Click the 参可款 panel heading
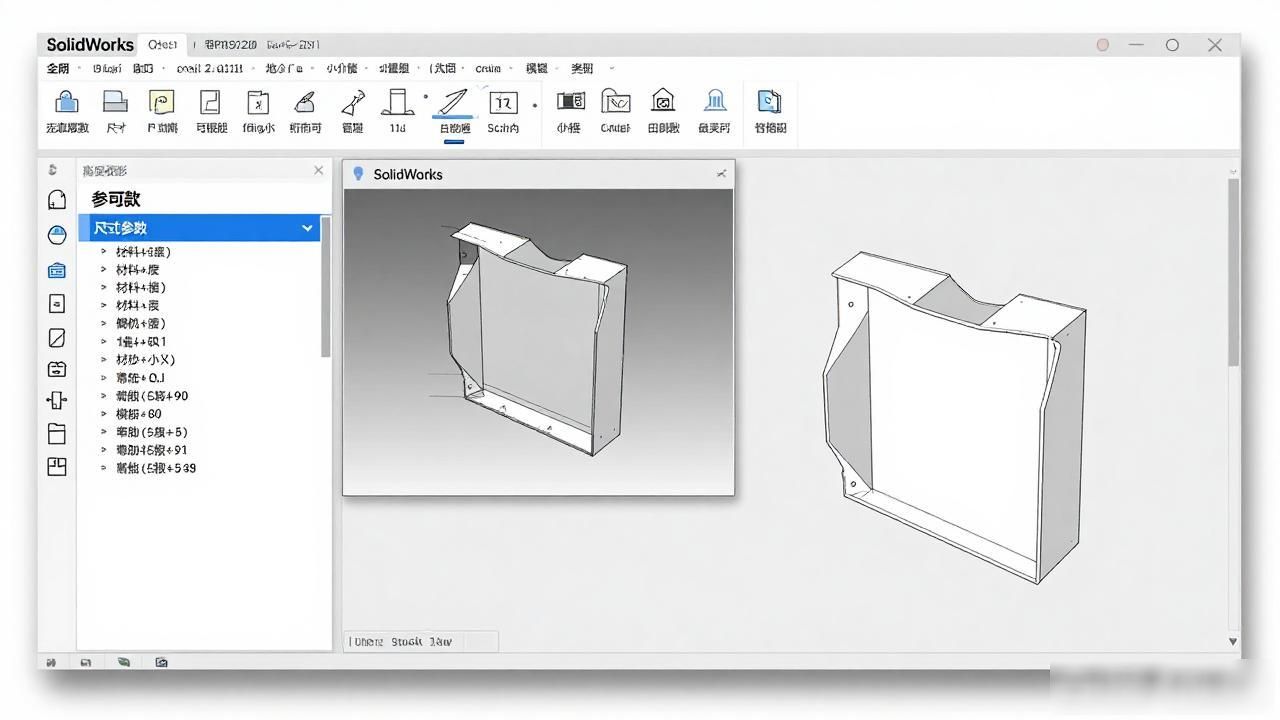 pos(116,199)
